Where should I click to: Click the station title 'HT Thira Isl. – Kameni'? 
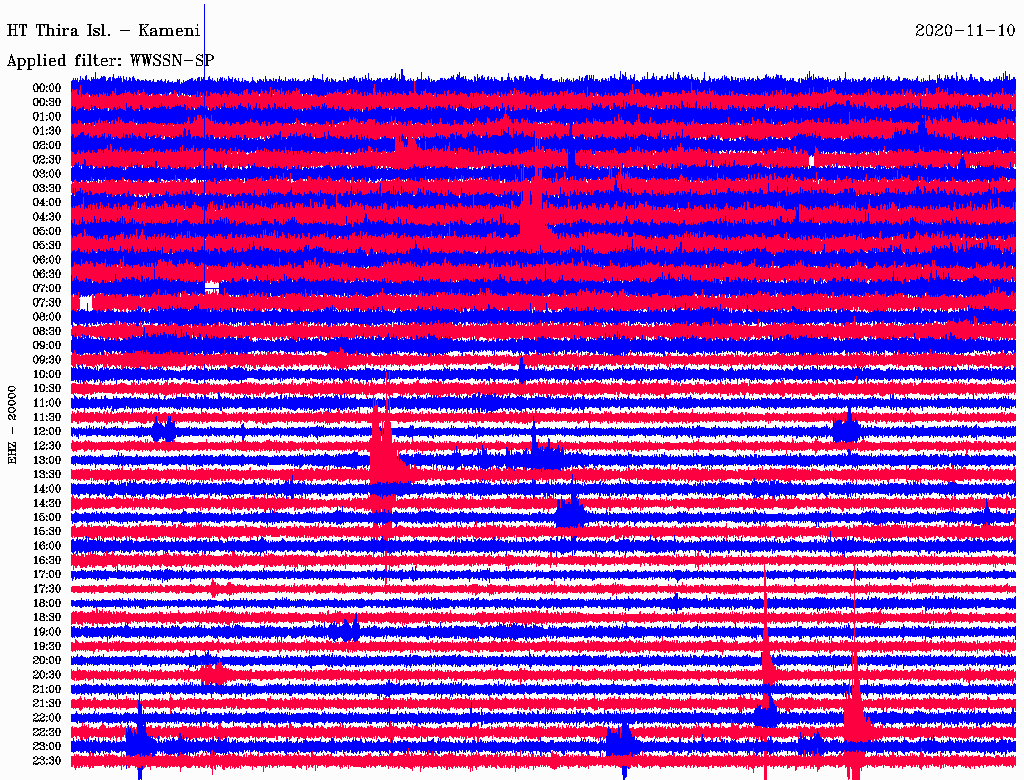pos(103,31)
